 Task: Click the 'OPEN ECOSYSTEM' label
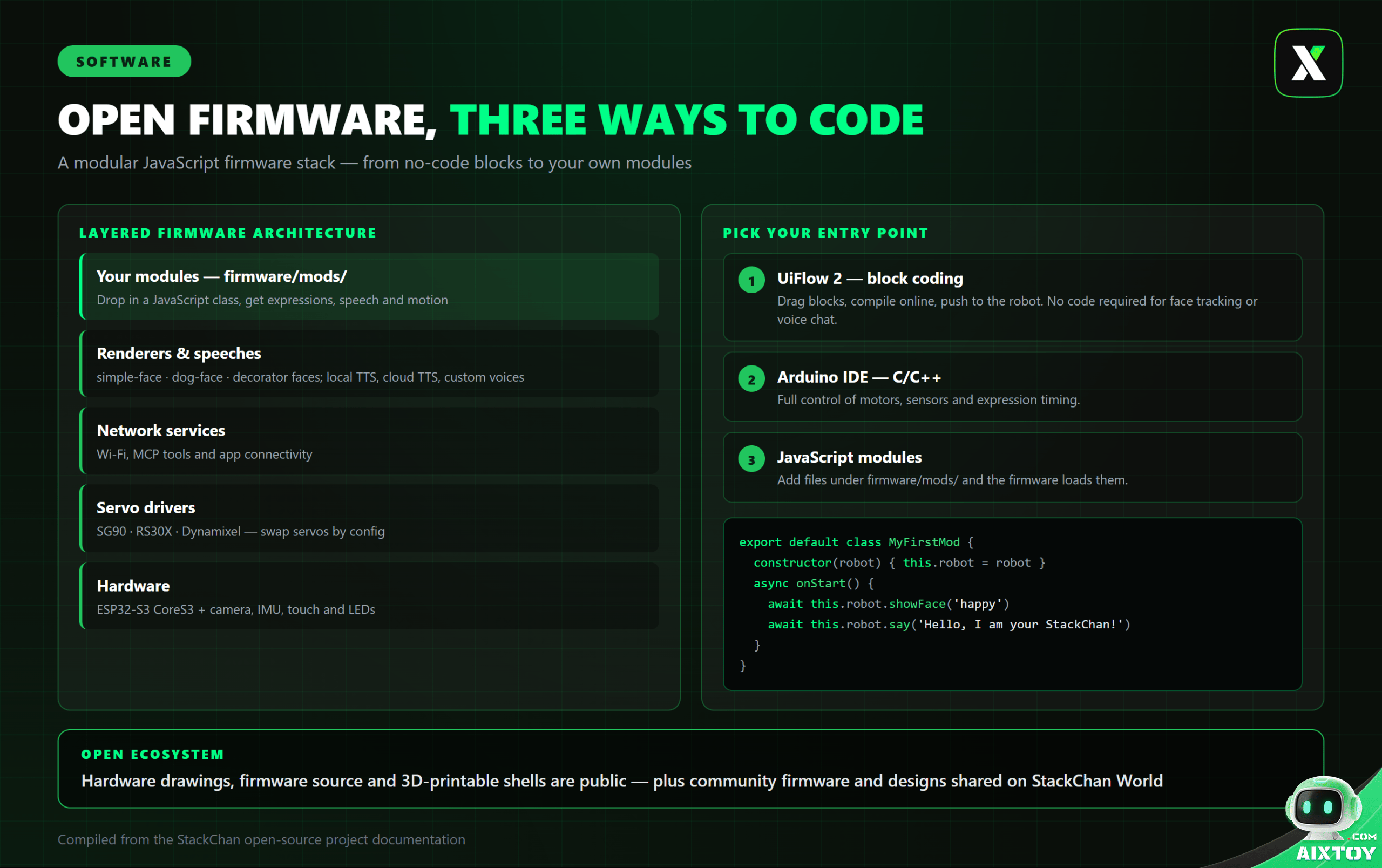(x=153, y=755)
